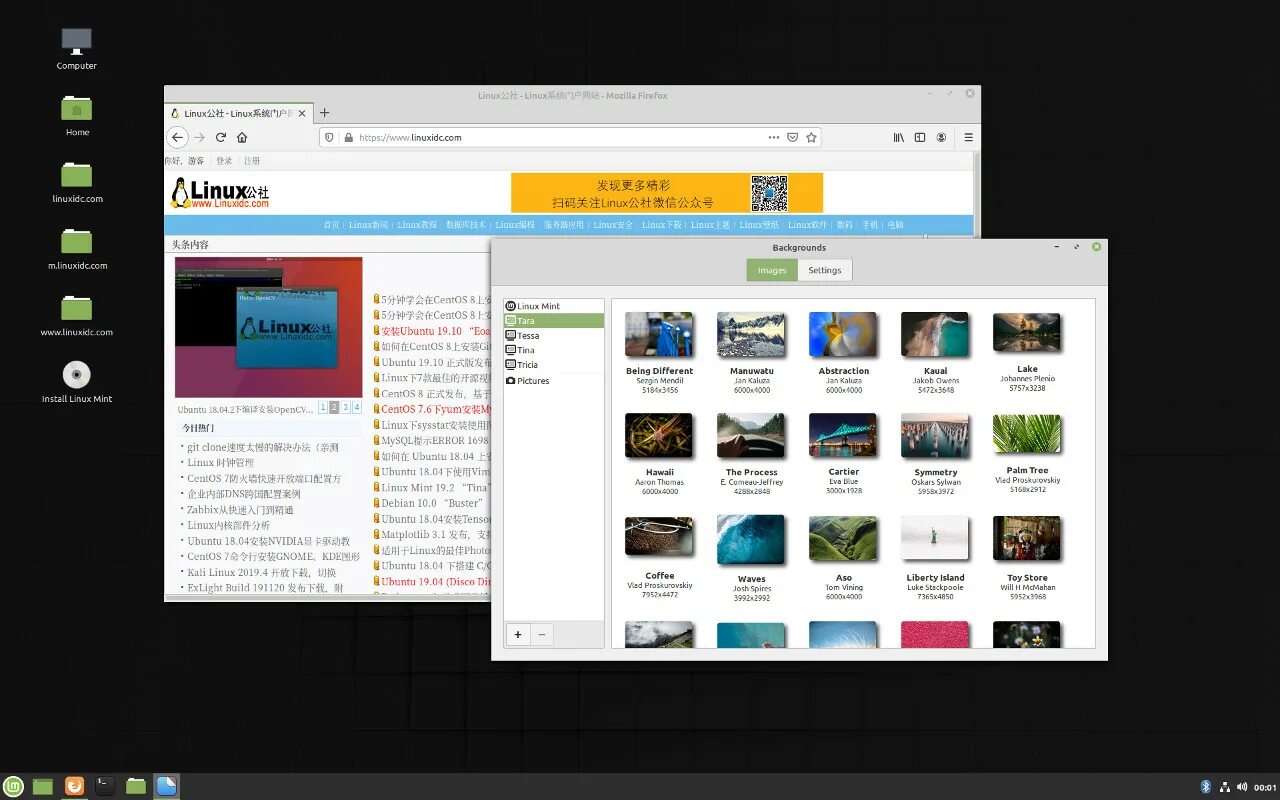Select the Linux公社 browser tab
The image size is (1280, 800).
pyautogui.click(x=239, y=113)
